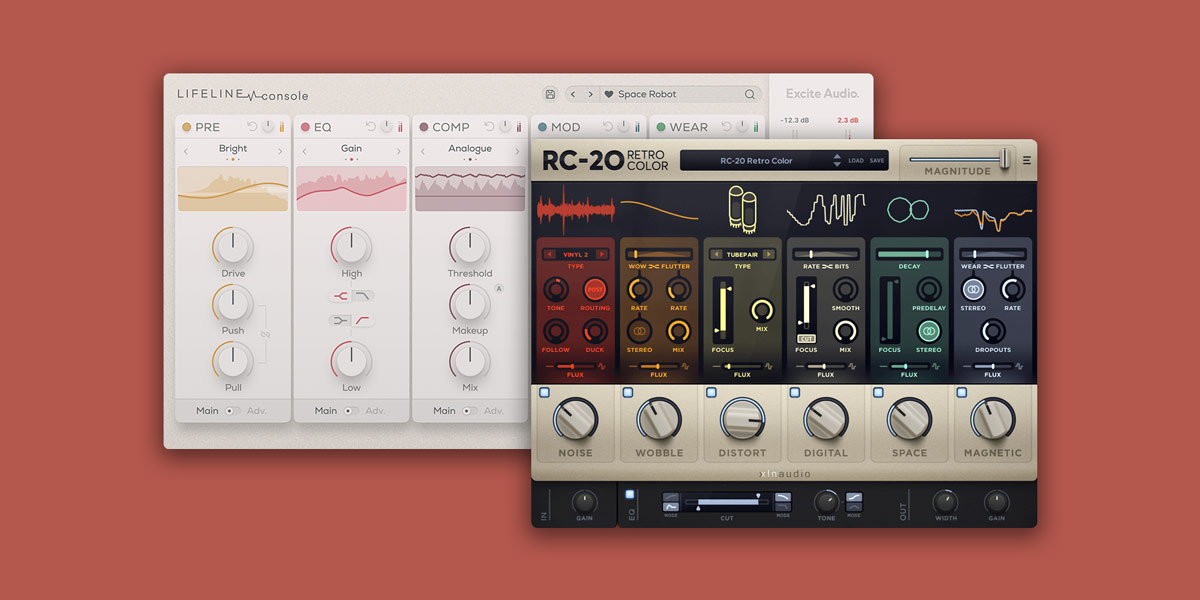This screenshot has width=1200, height=600.
Task: Toggle the Magnetic STEREO rings button
Action: pyautogui.click(x=973, y=289)
